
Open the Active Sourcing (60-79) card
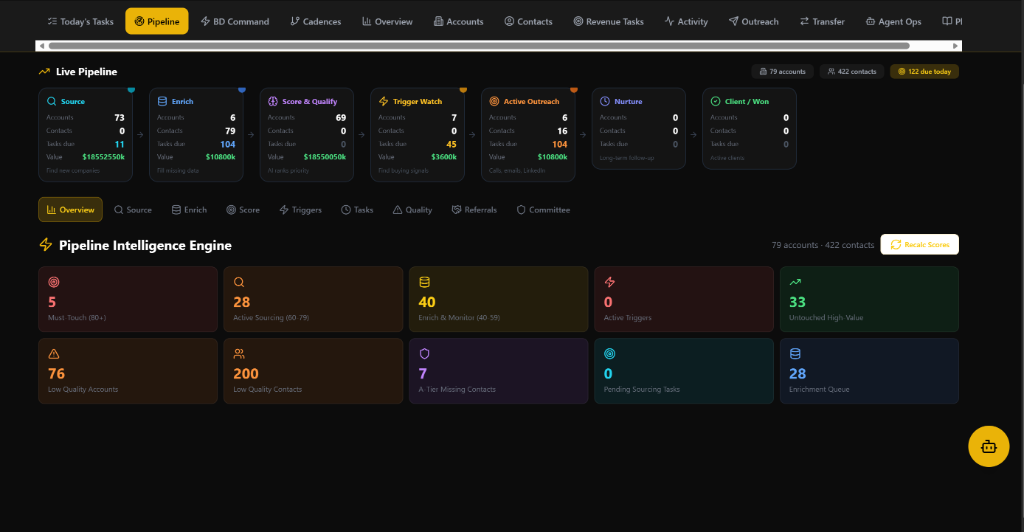[x=313, y=299]
